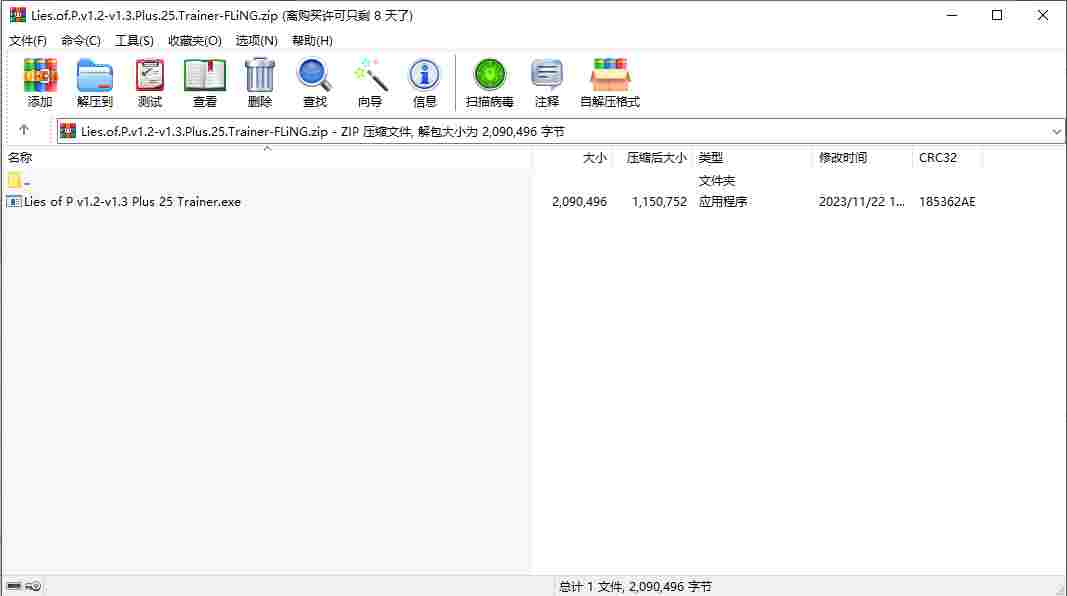Click the archive path text in address bar
The height and width of the screenshot is (596, 1067).
pyautogui.click(x=323, y=131)
